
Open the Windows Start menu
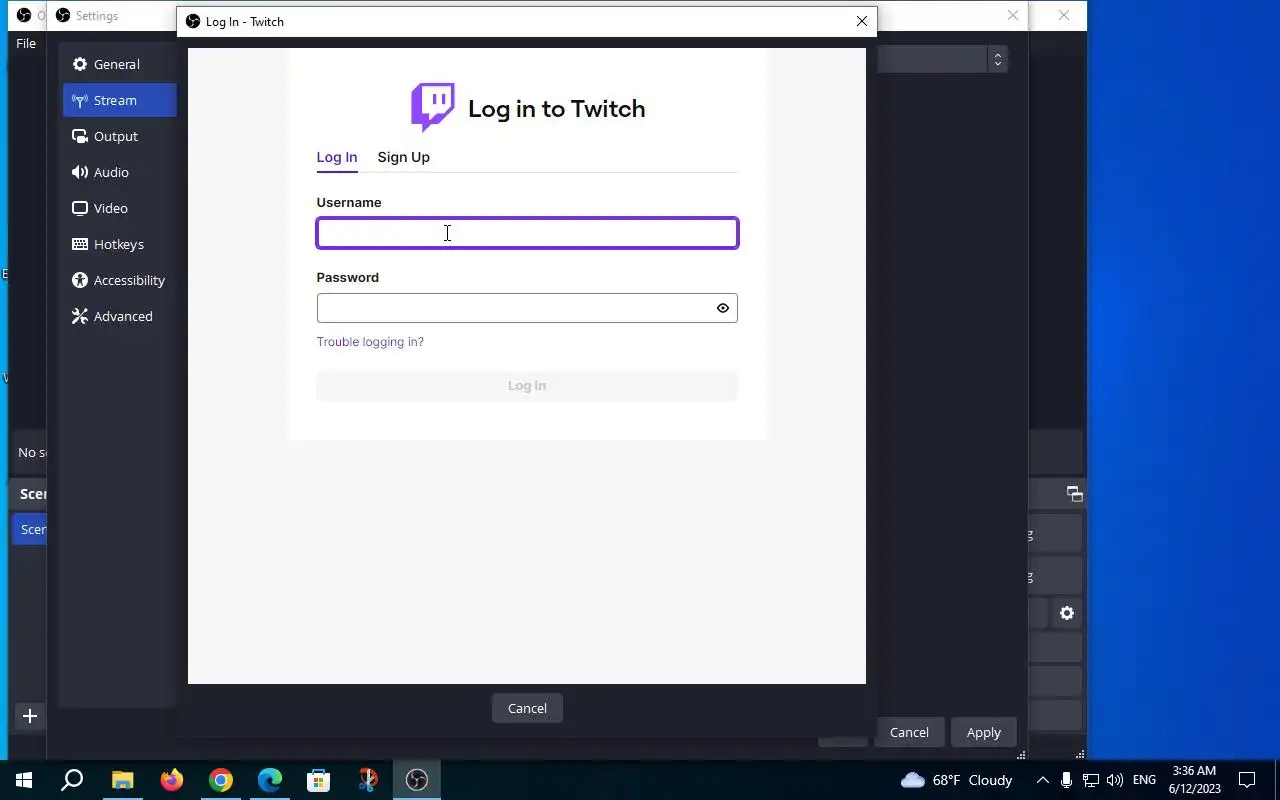(24, 780)
